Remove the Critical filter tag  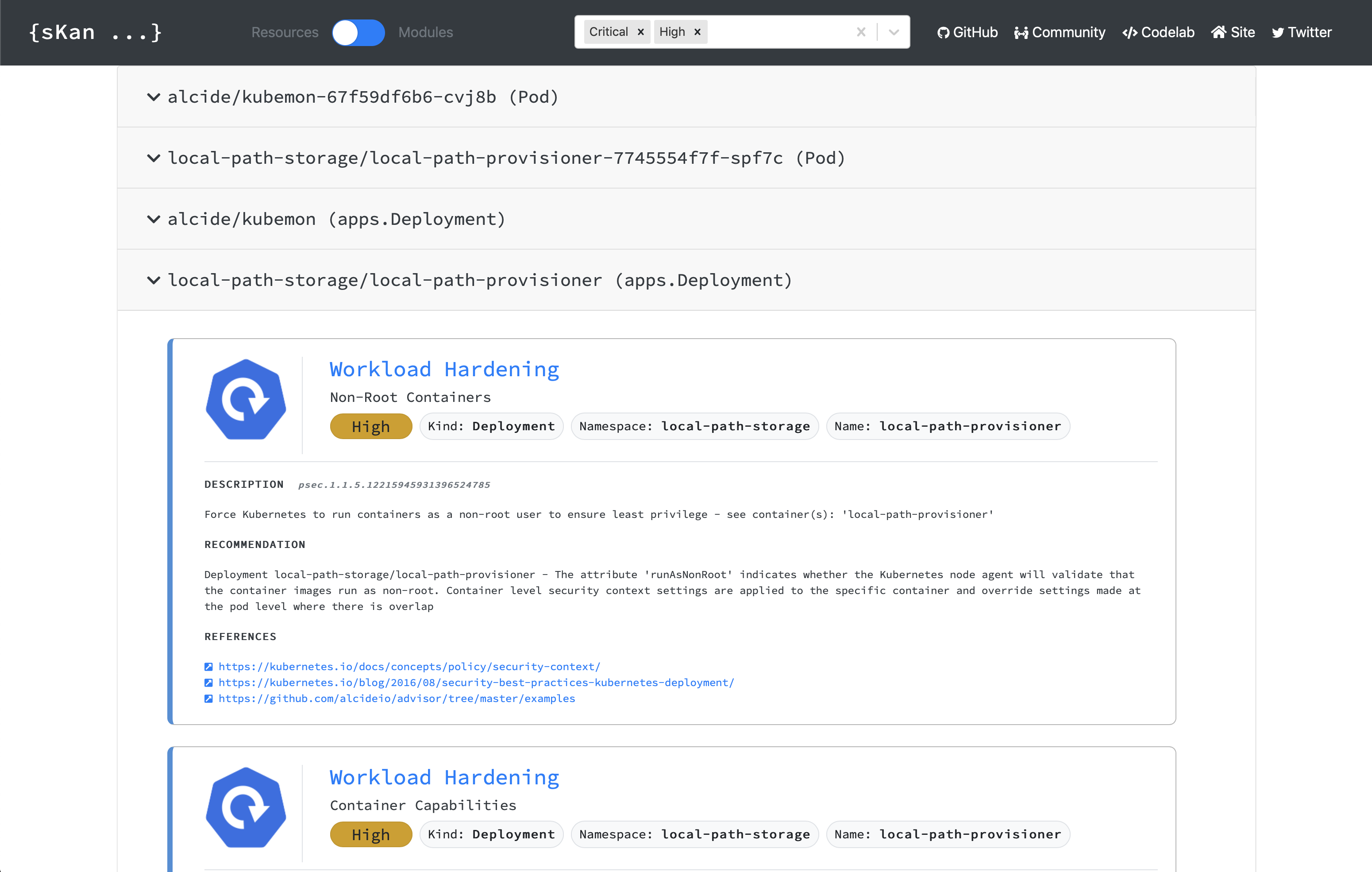pyautogui.click(x=640, y=32)
